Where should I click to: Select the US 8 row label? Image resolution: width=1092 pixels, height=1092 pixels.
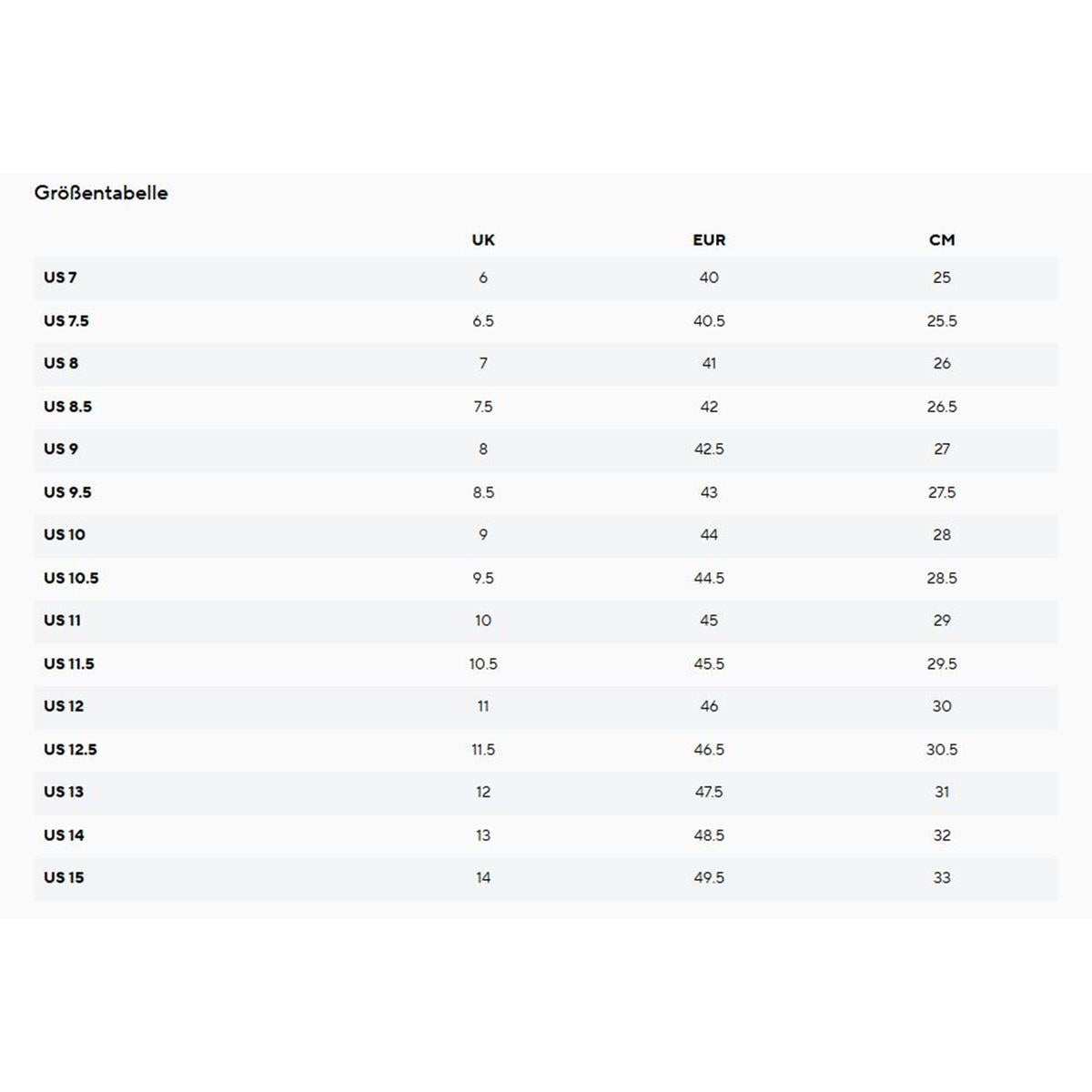tap(61, 363)
